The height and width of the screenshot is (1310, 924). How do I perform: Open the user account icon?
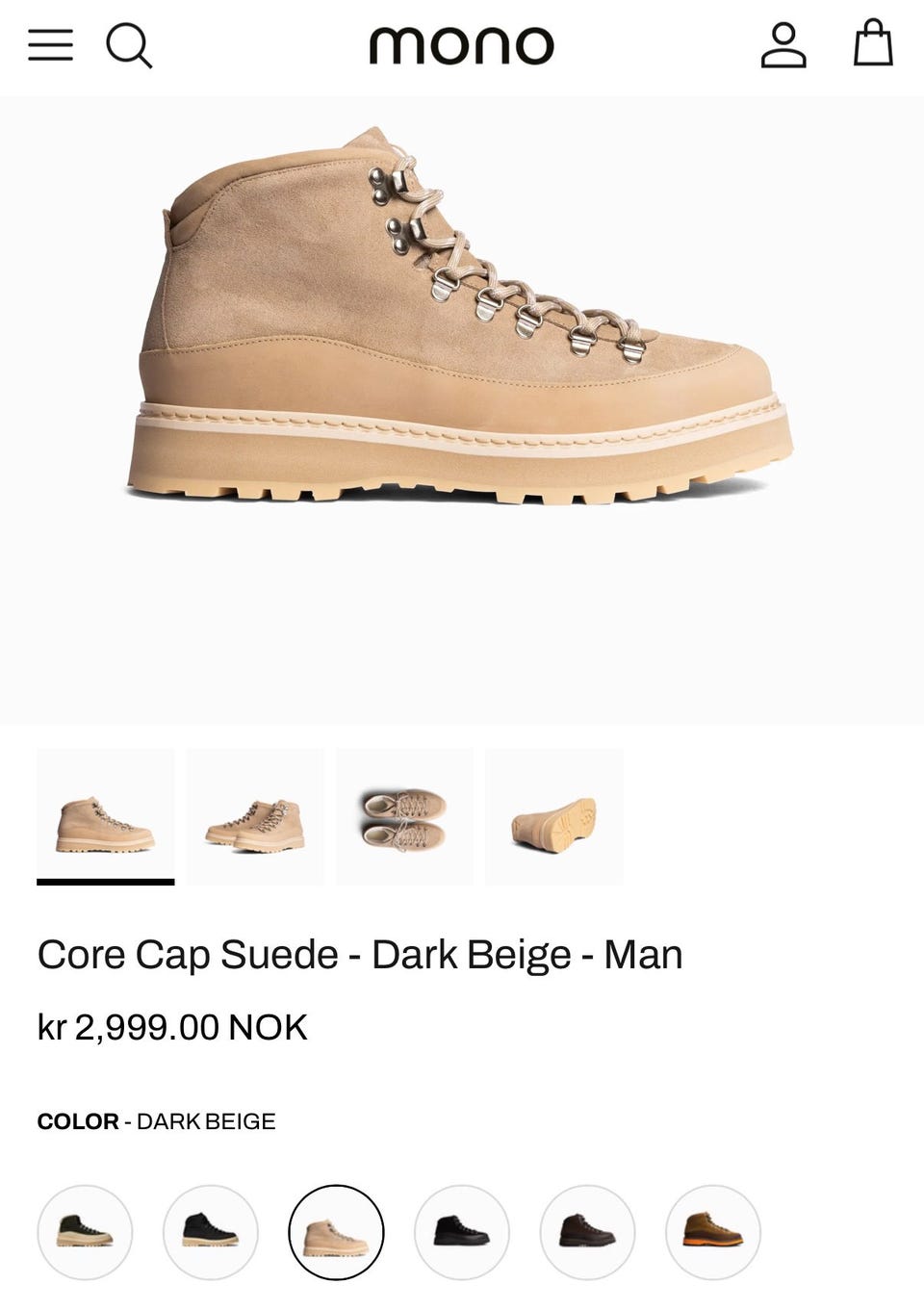coord(783,45)
